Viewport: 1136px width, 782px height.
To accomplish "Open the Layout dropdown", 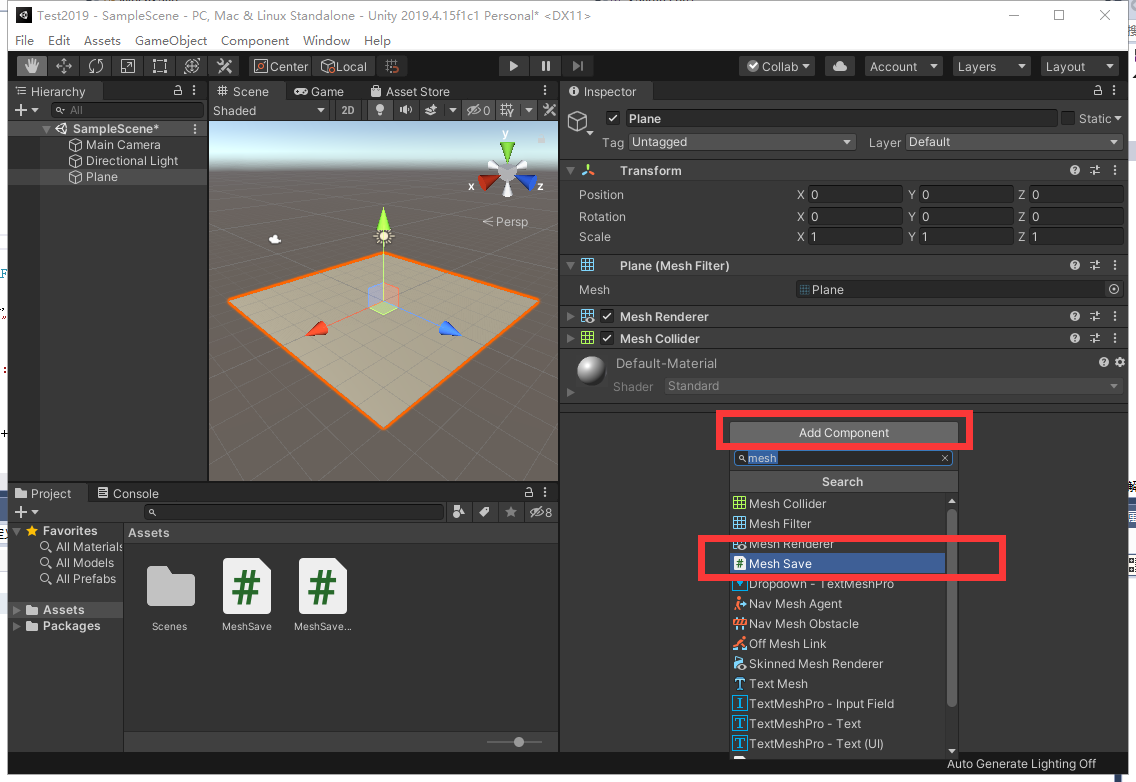I will [1079, 66].
